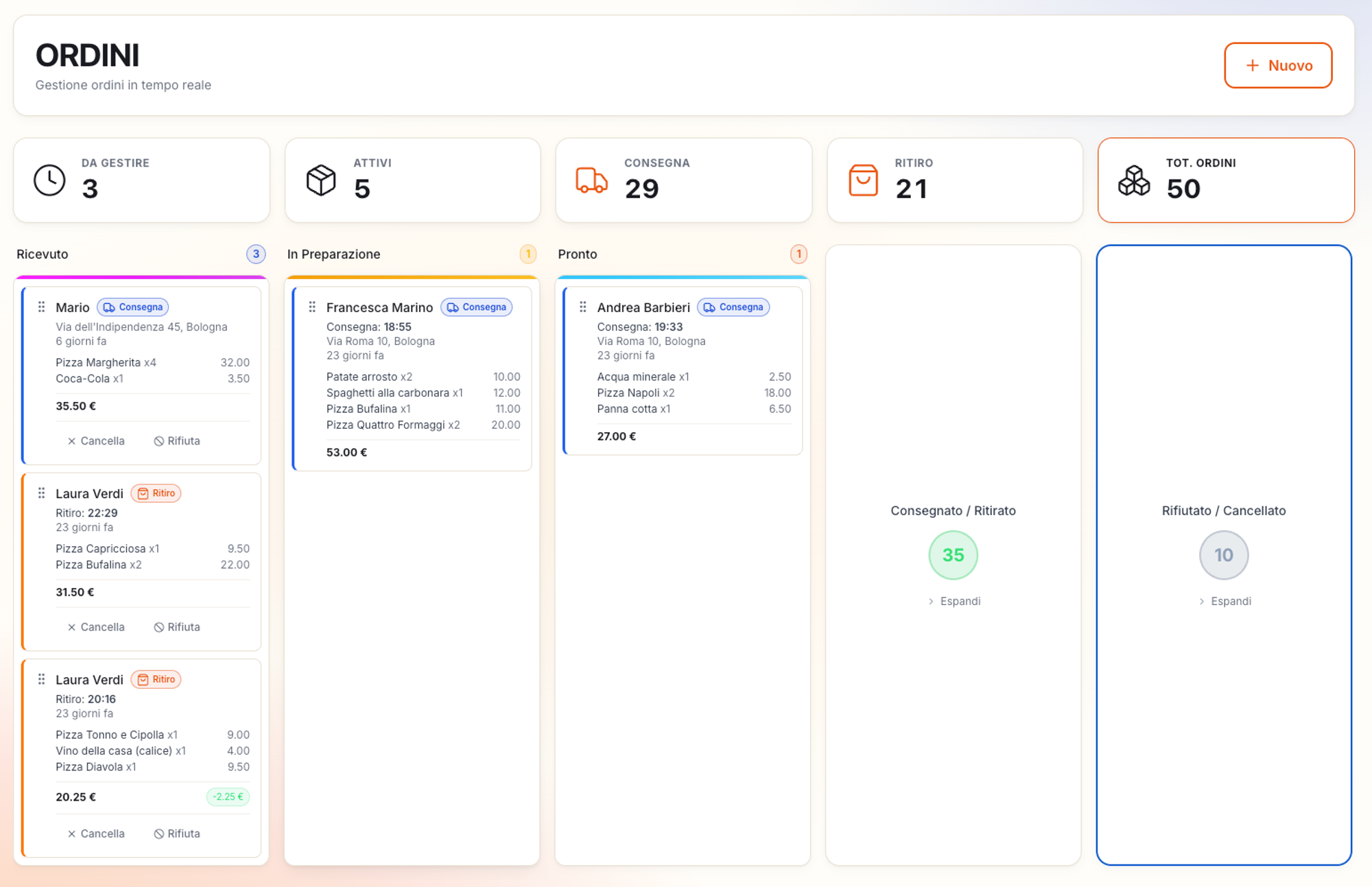Click the green 35 count circle
Screen dimensions: 1372x887
point(953,555)
